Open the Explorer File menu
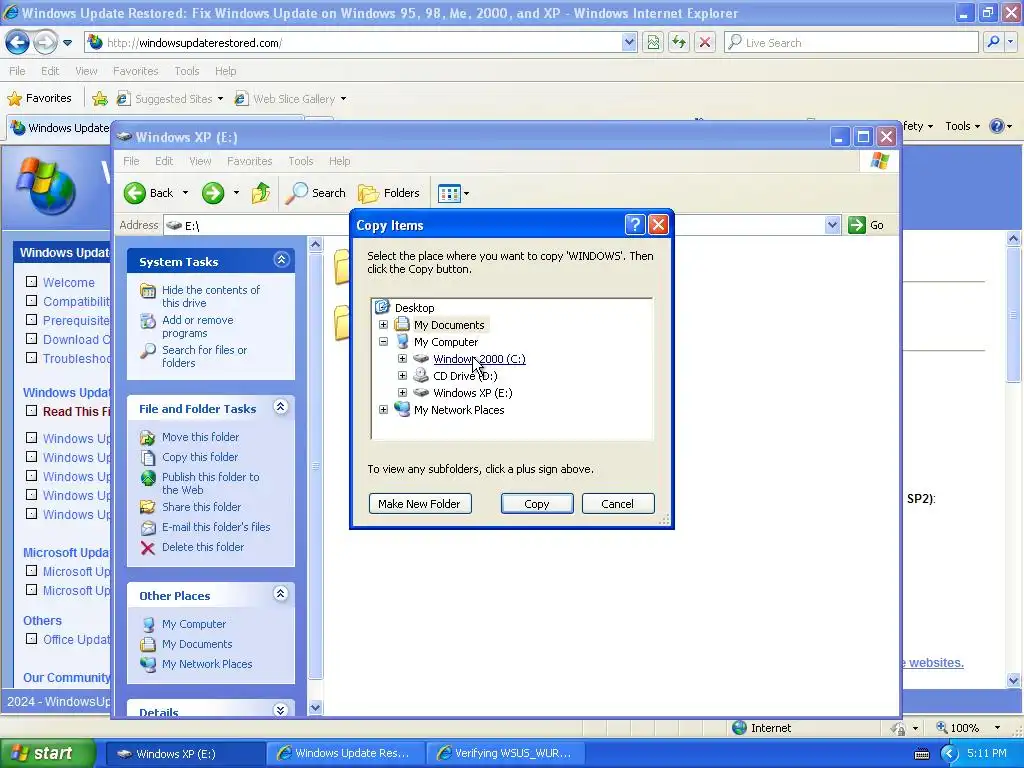The height and width of the screenshot is (768, 1024). [131, 161]
